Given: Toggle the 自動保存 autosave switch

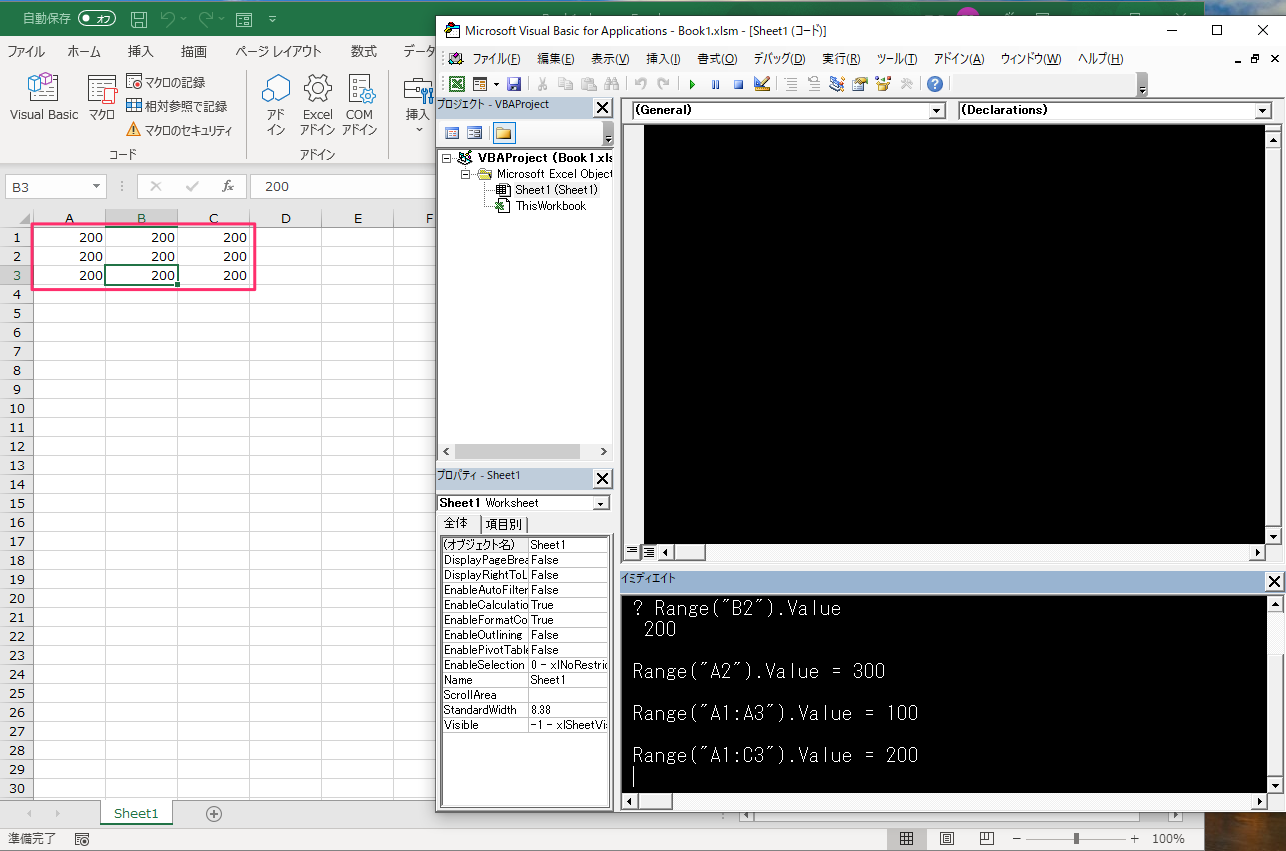Looking at the screenshot, I should tap(97, 18).
